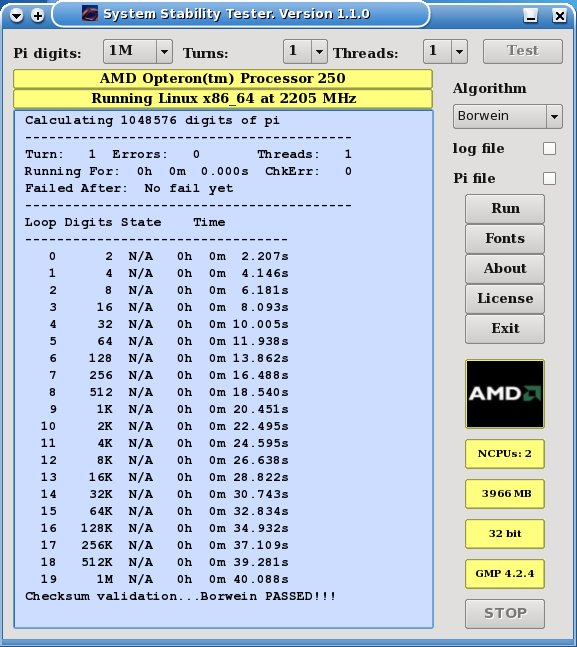Click the 'Running For: 0h 0m 0.000s' text

[137, 171]
